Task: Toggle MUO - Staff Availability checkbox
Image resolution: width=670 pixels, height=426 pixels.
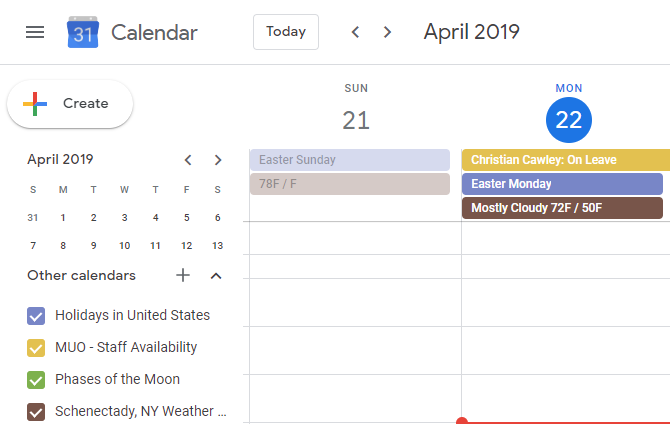Action: point(36,348)
